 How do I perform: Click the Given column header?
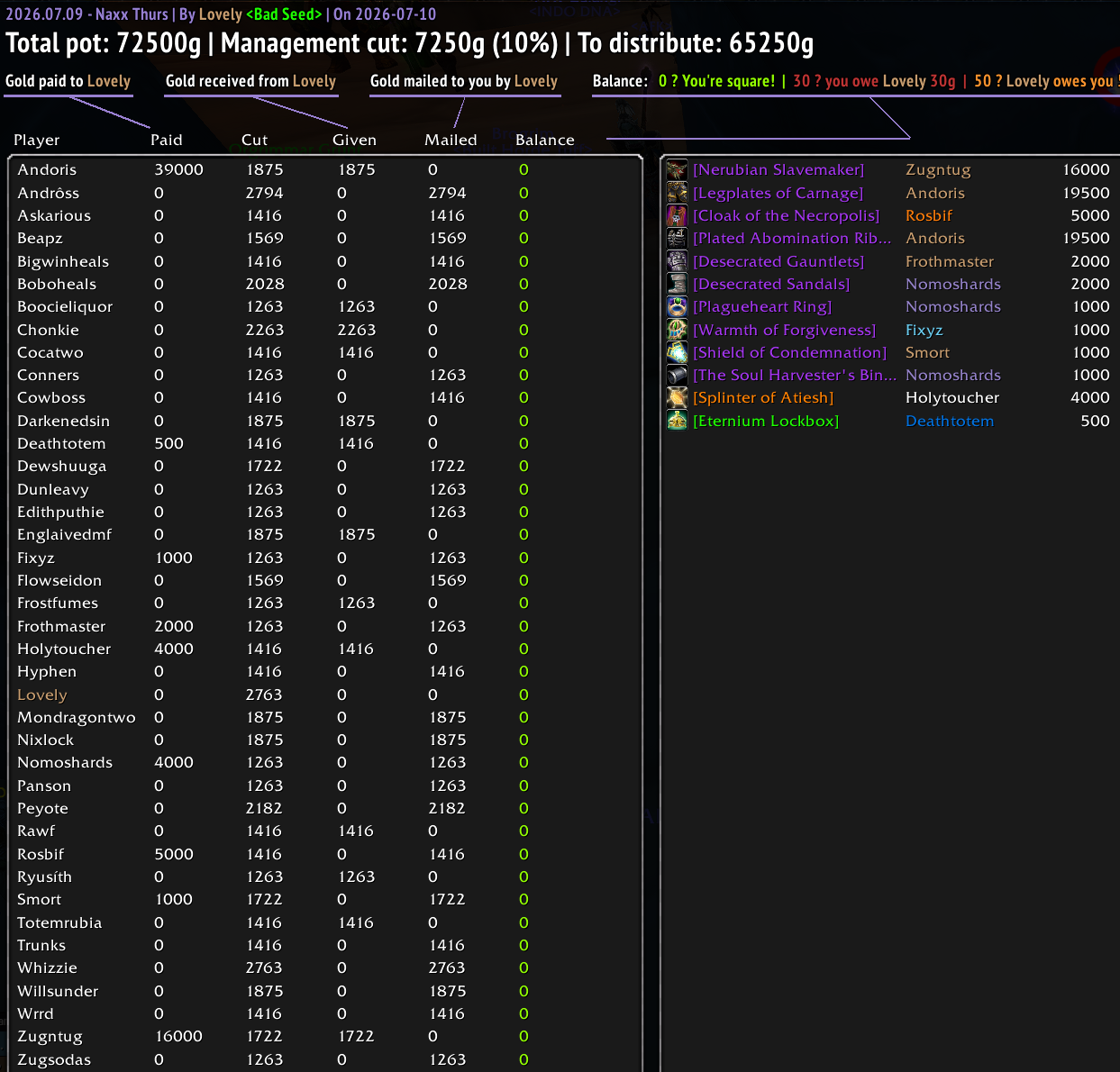click(x=354, y=140)
